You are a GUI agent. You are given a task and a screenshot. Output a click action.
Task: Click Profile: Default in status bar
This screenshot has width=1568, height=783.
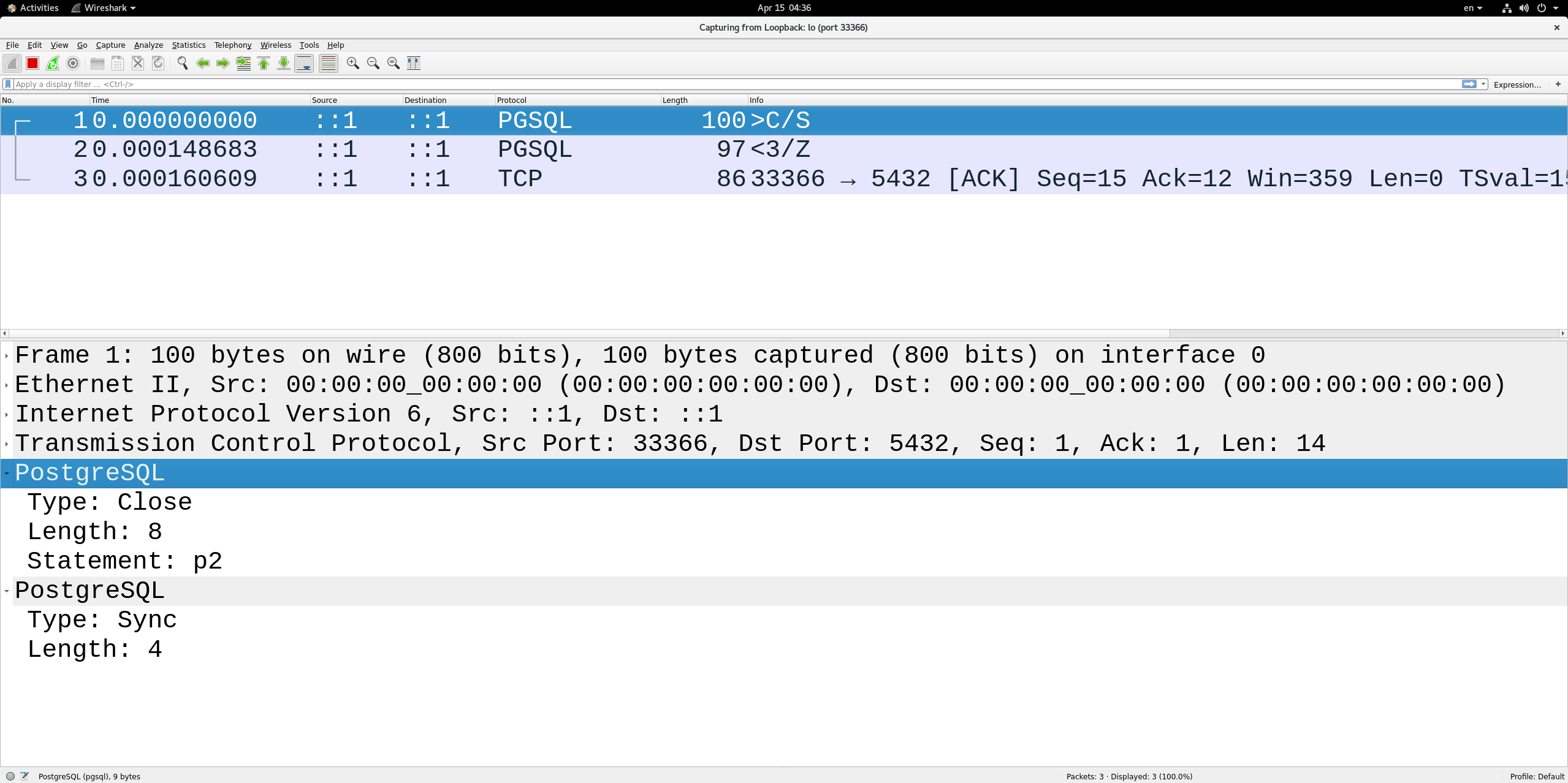pos(1537,776)
